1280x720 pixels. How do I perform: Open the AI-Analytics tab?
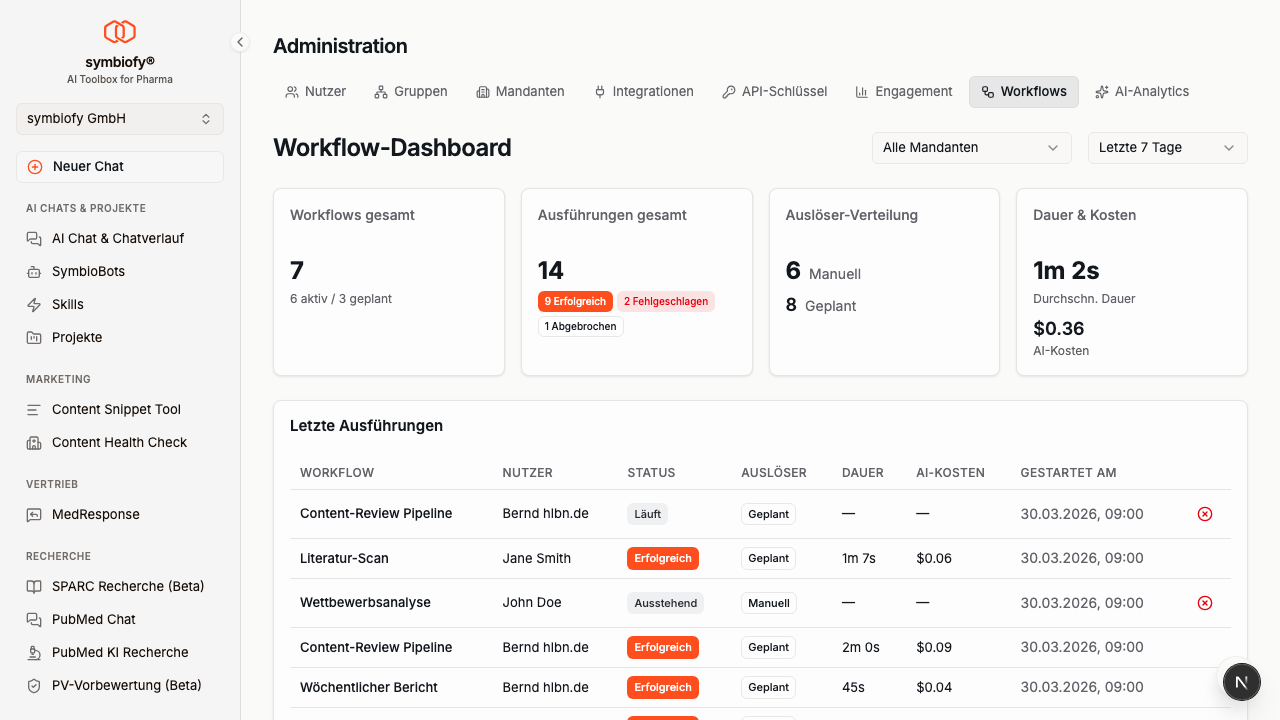pos(1142,91)
